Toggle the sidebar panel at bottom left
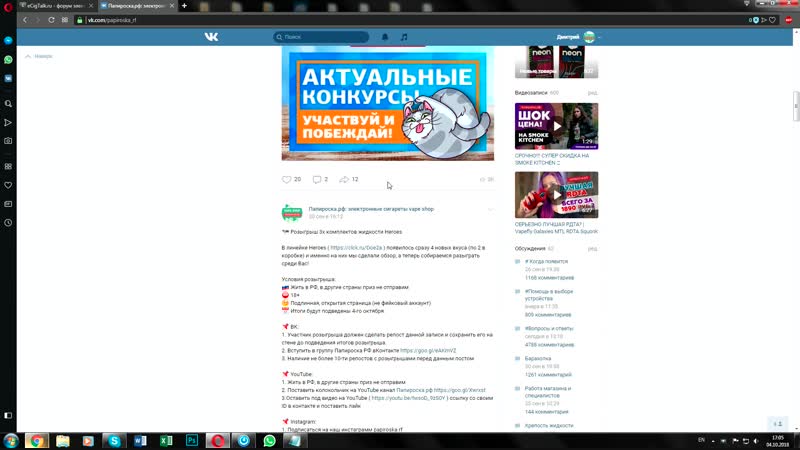800x450 pixels. click(x=8, y=415)
